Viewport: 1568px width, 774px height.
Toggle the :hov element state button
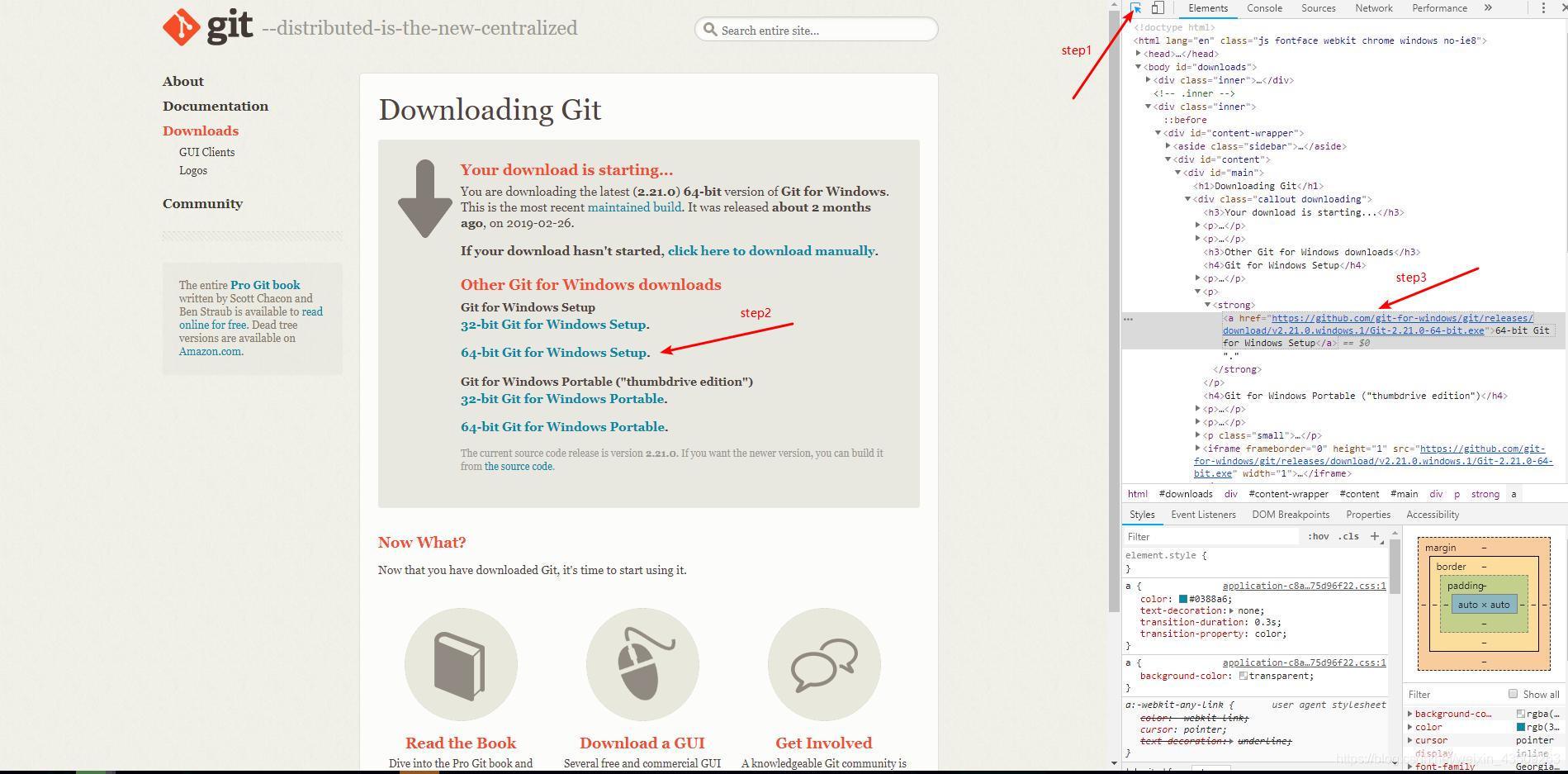coord(1319,536)
